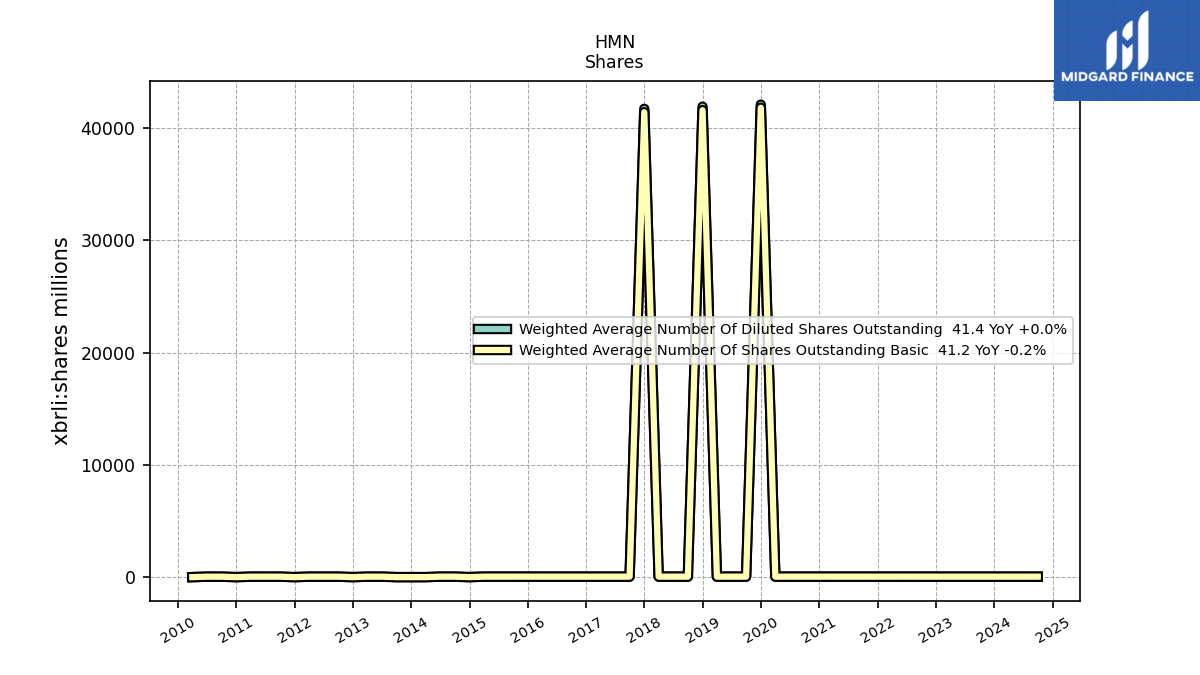Click the Midgard Finance logo
The height and width of the screenshot is (675, 1200).
point(1127,50)
